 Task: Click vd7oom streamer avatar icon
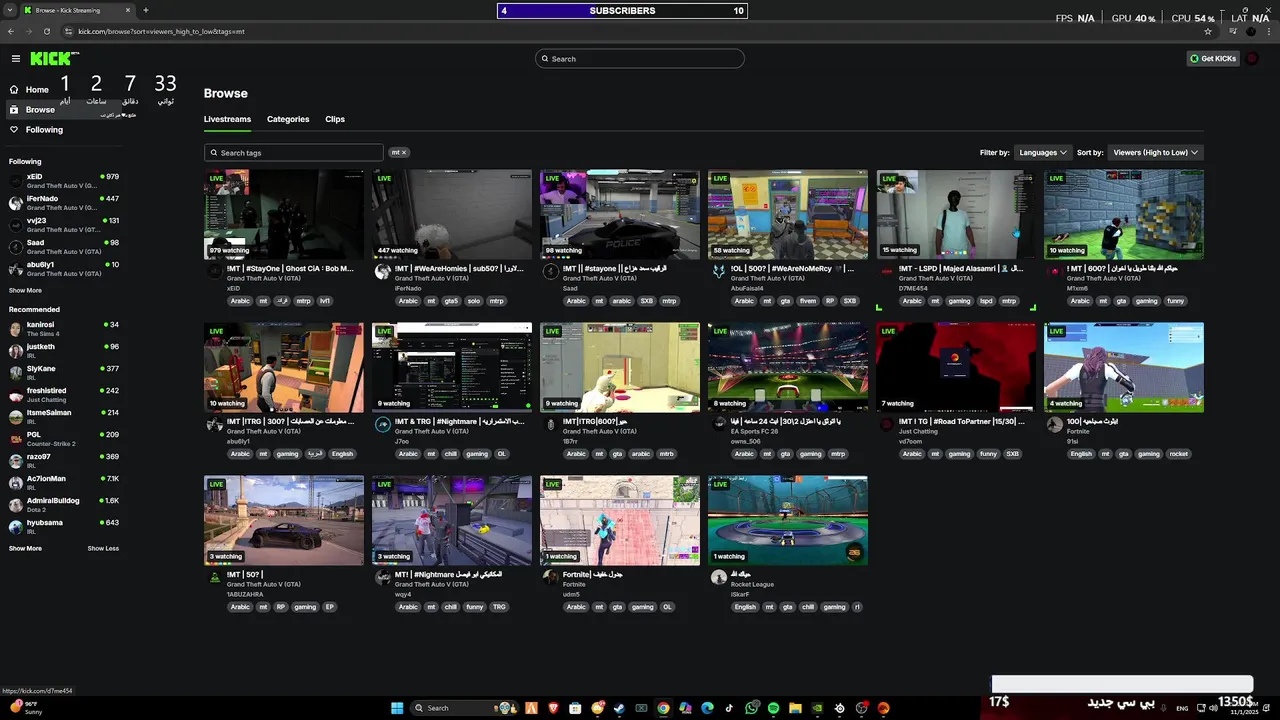tap(886, 425)
